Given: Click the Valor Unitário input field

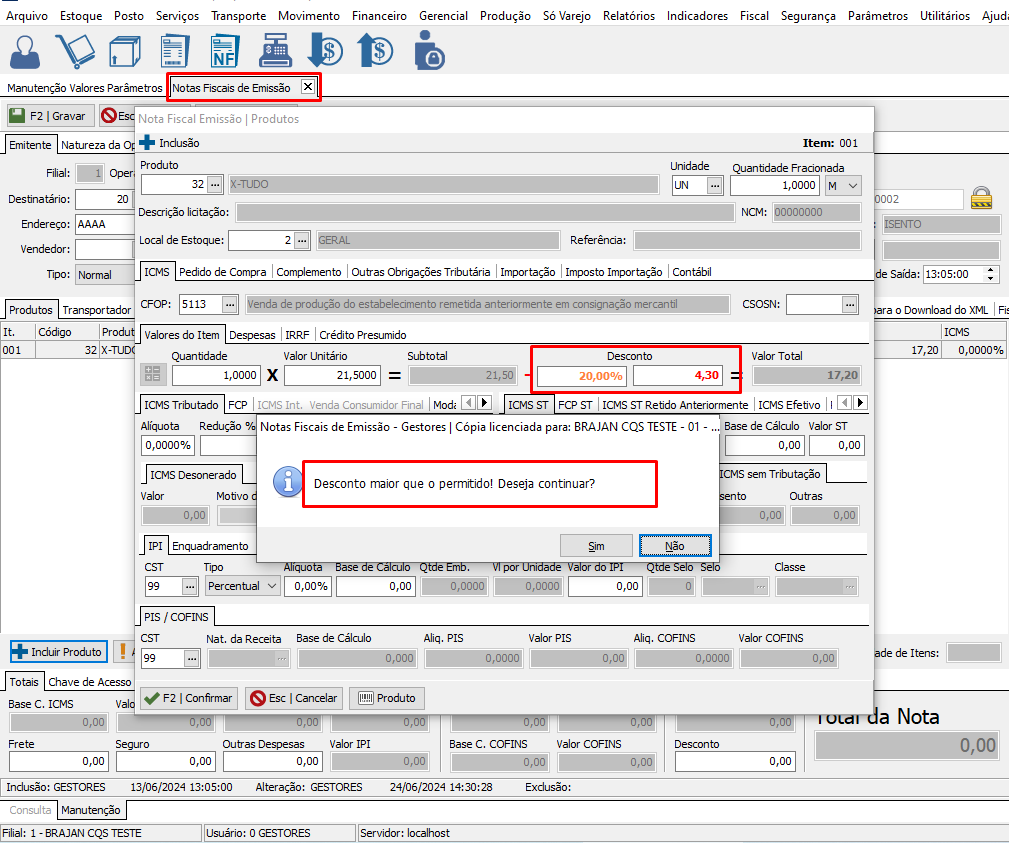Looking at the screenshot, I should tap(332, 375).
